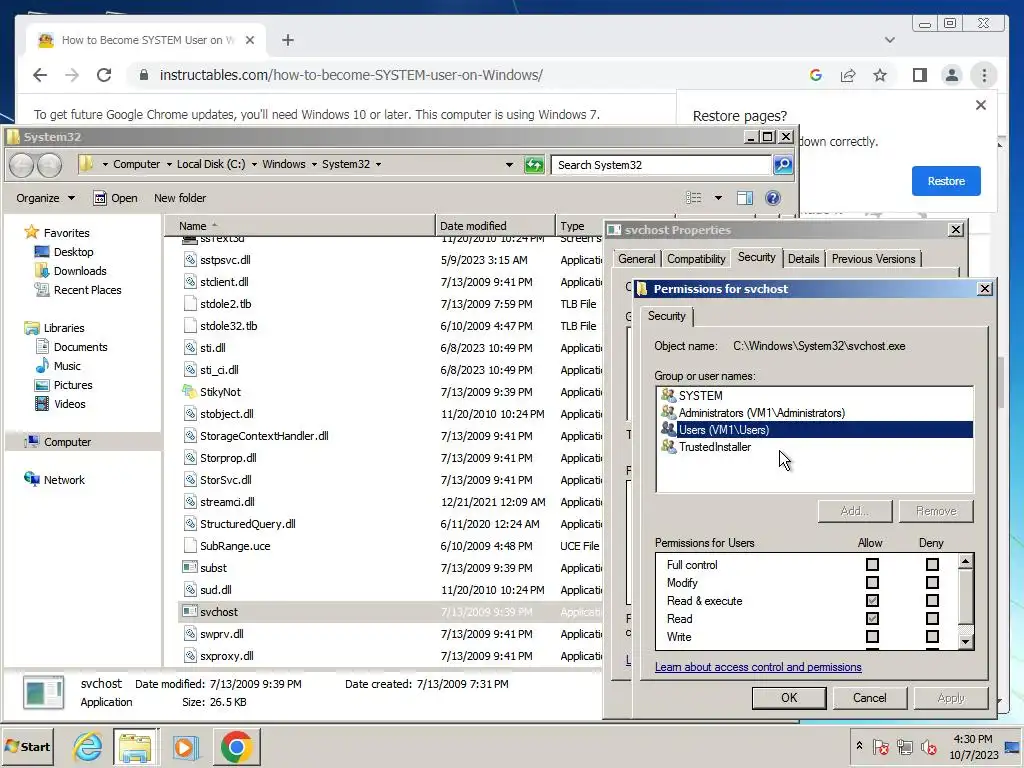Switch to the General tab in svchost Properties
The height and width of the screenshot is (768, 1024).
tap(637, 259)
